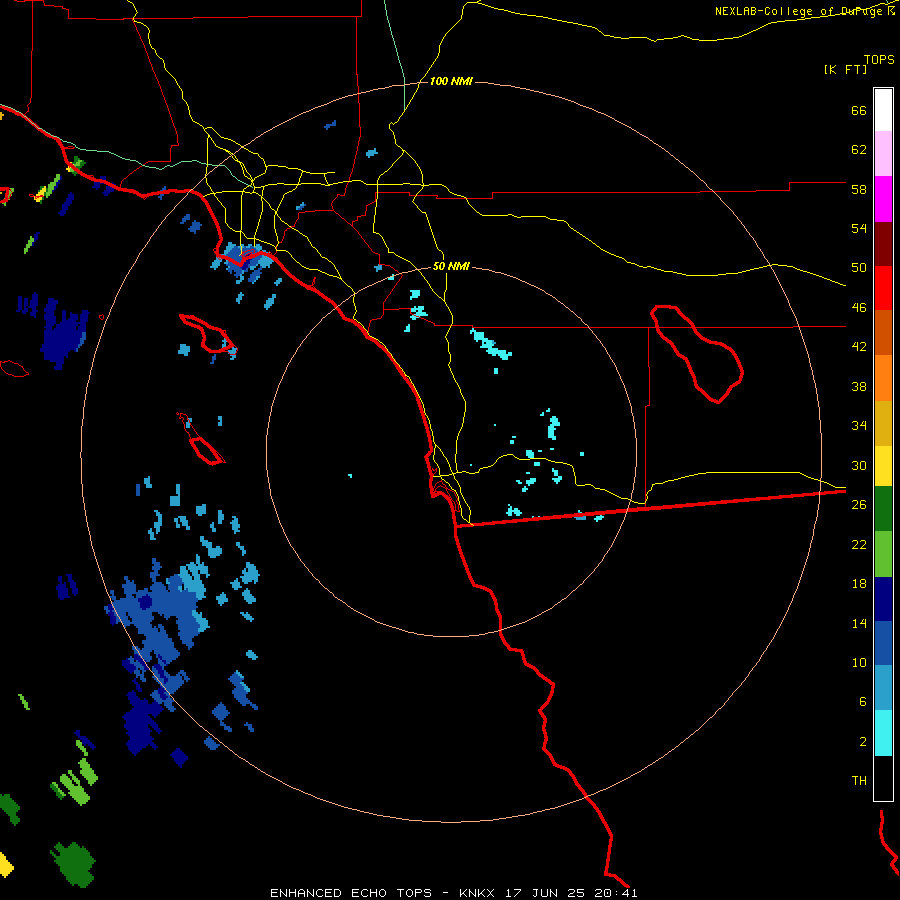The image size is (900, 900).
Task: Click the gold legend swatch
Action: [883, 423]
